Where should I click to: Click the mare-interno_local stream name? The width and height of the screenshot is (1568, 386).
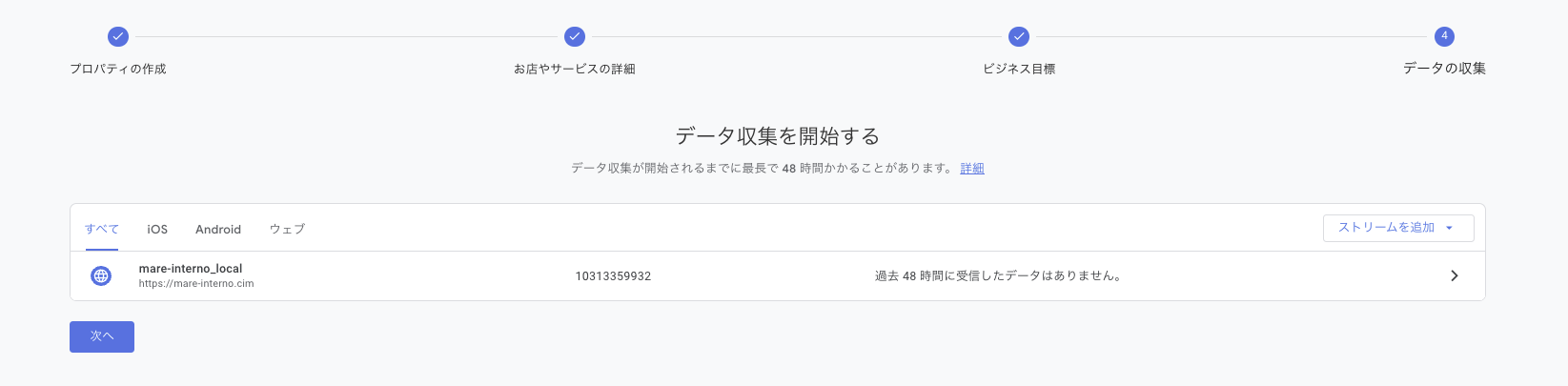tap(191, 269)
